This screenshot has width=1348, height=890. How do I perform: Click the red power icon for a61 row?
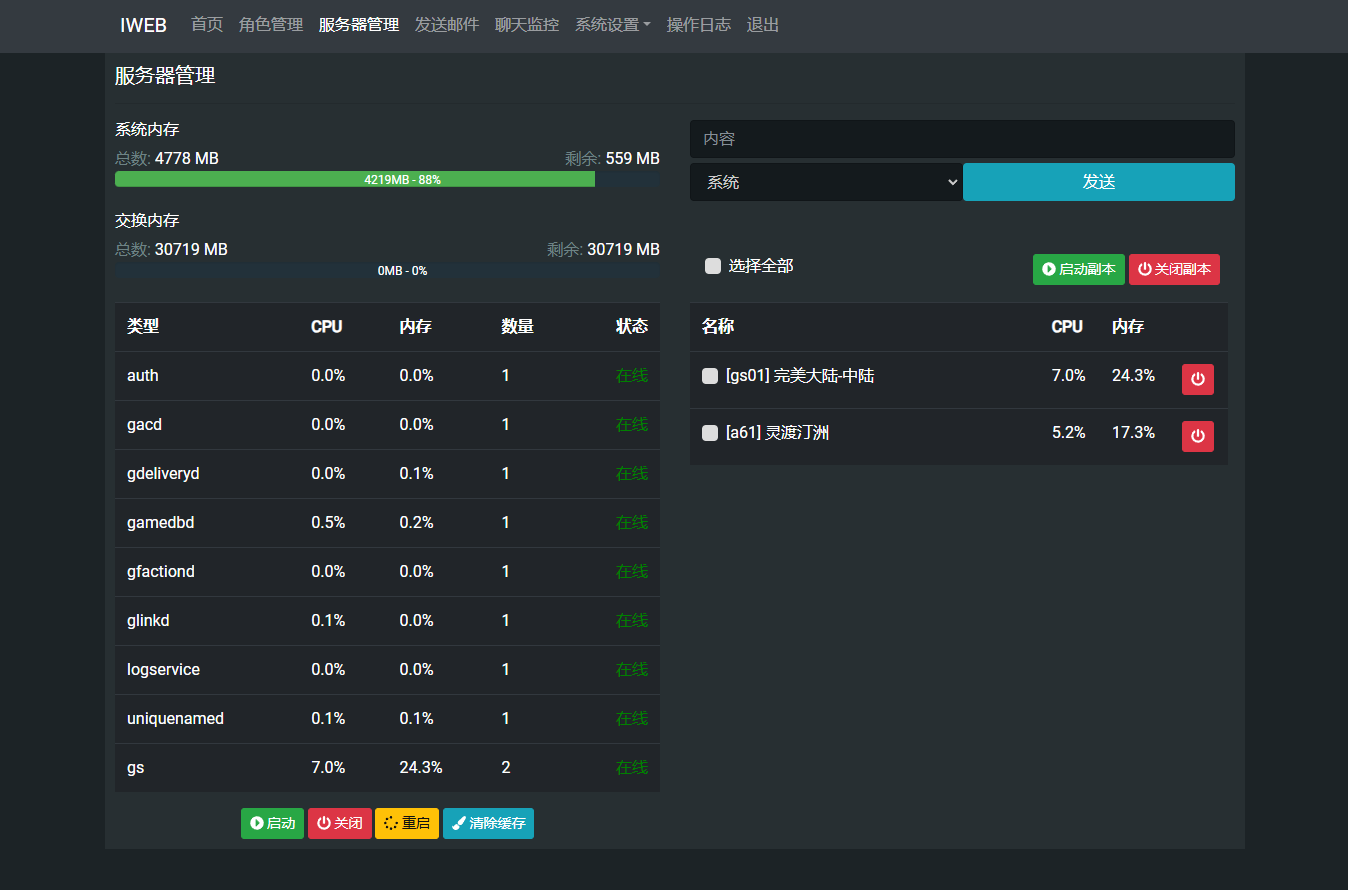(x=1198, y=436)
